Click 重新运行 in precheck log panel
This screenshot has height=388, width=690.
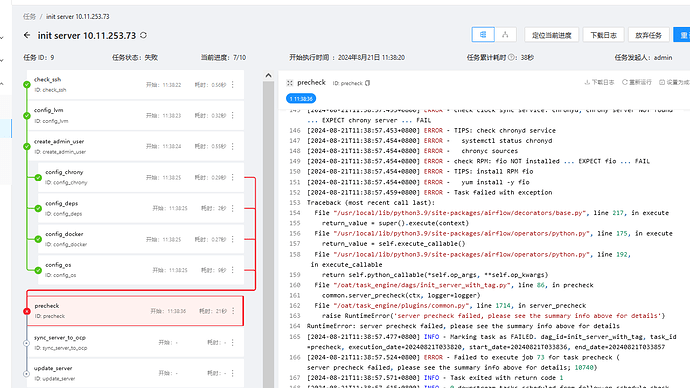point(637,82)
